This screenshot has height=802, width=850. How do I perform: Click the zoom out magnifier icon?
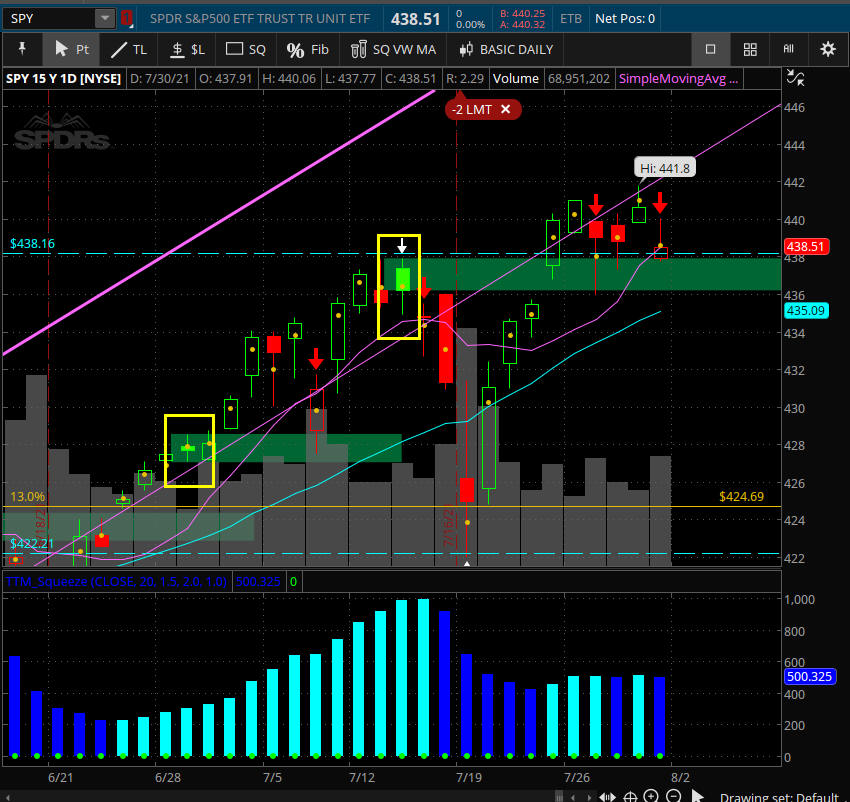pos(673,796)
